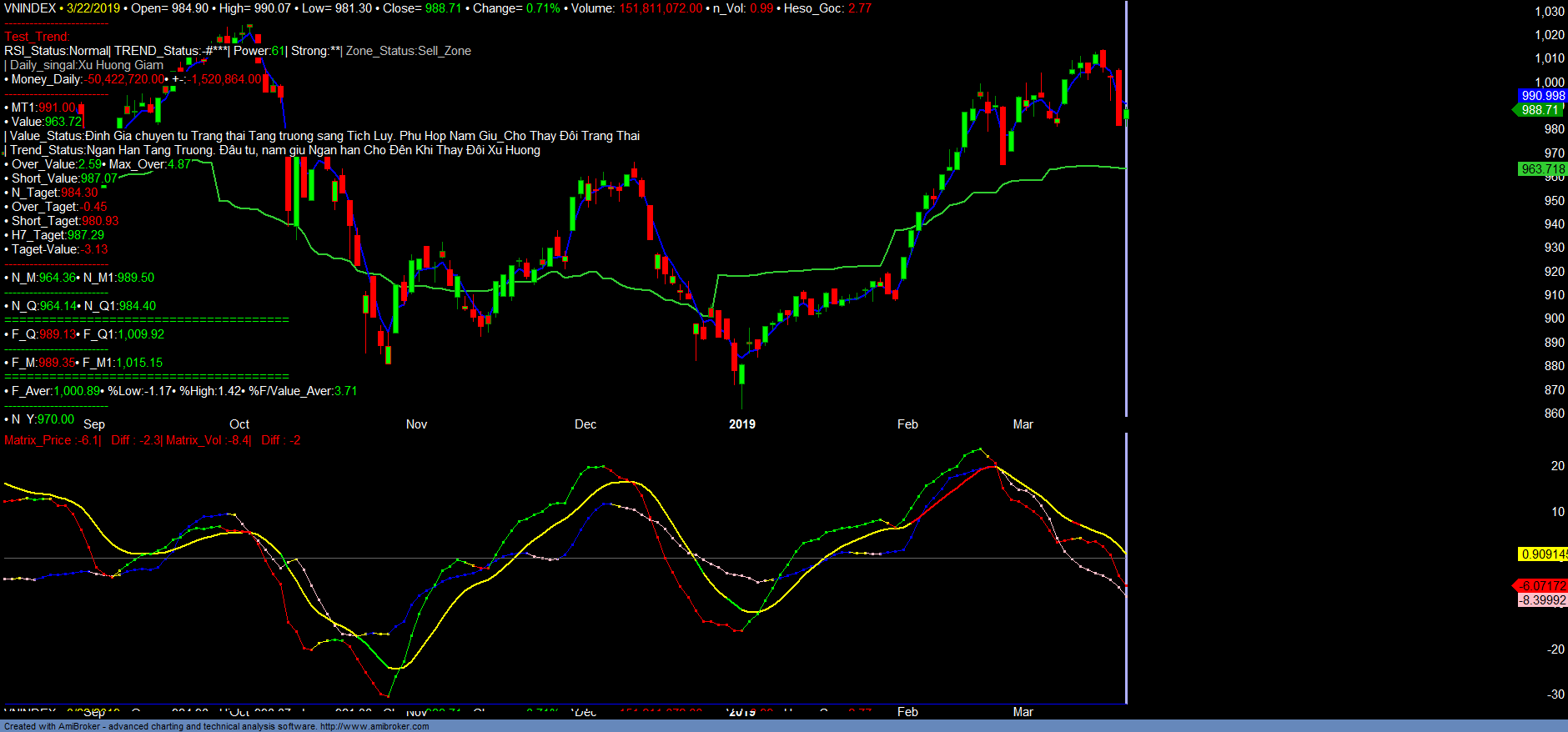Click the Matrix_Price indicator title text
This screenshot has width=1568, height=732.
(x=38, y=440)
